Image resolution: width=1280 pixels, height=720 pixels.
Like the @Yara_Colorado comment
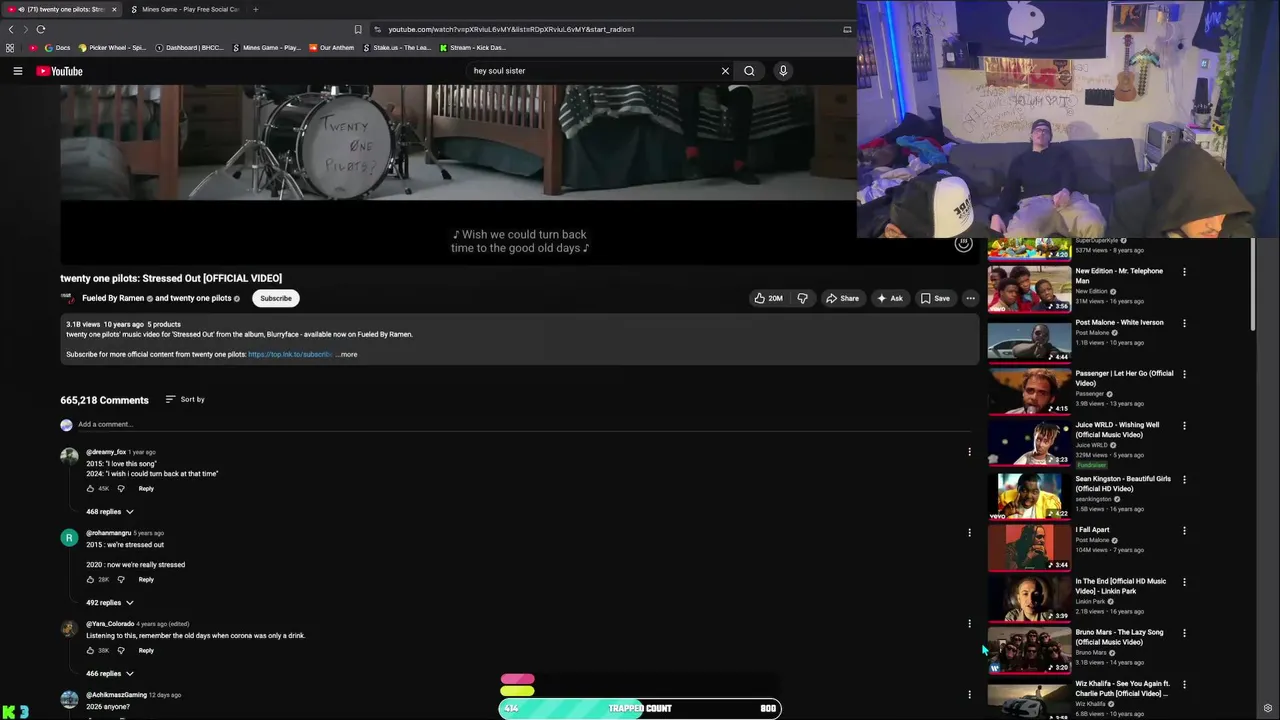(x=90, y=650)
